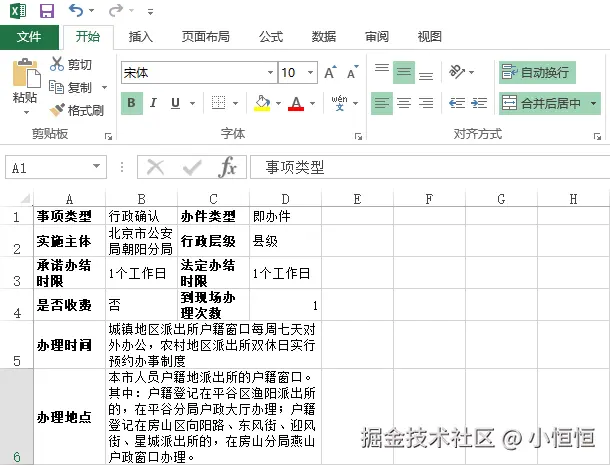Click the font size box showing 10
This screenshot has width=610, height=465.
292,72
